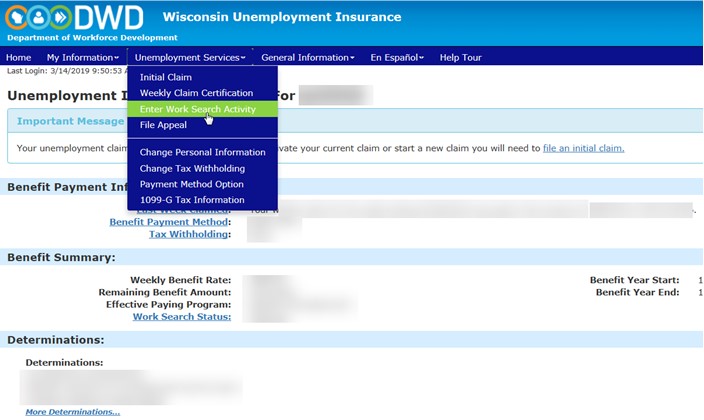The height and width of the screenshot is (420, 704).
Task: Open 1099-G Tax Information
Action: (192, 200)
